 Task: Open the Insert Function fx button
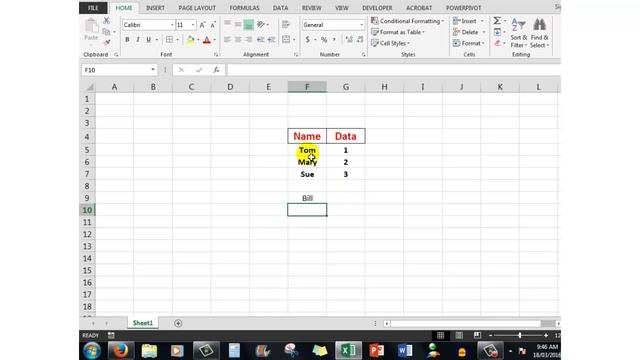point(216,70)
